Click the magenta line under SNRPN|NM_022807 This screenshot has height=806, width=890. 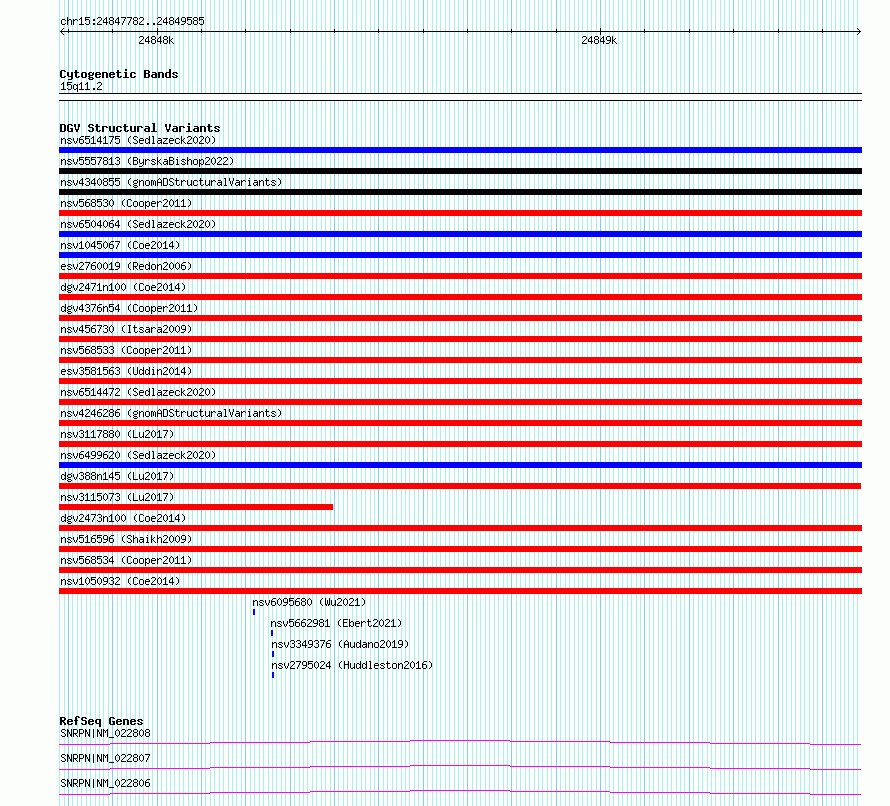tap(460, 767)
